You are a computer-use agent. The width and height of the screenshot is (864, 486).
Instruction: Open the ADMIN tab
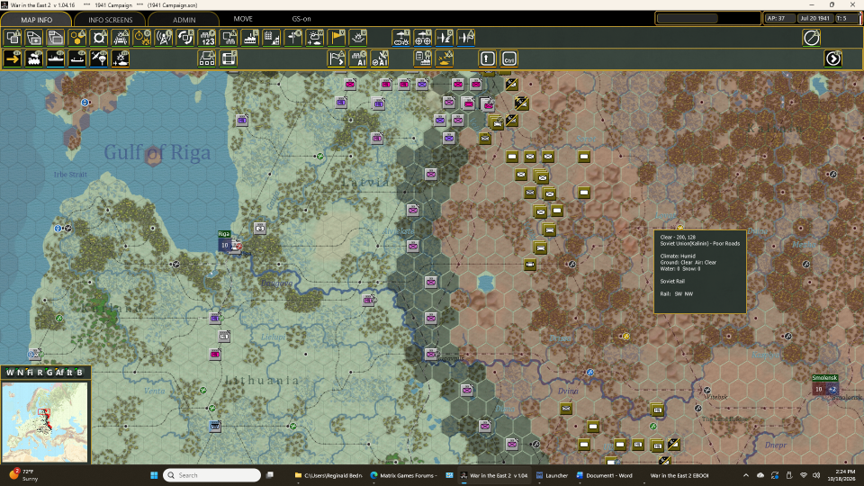[x=184, y=19]
